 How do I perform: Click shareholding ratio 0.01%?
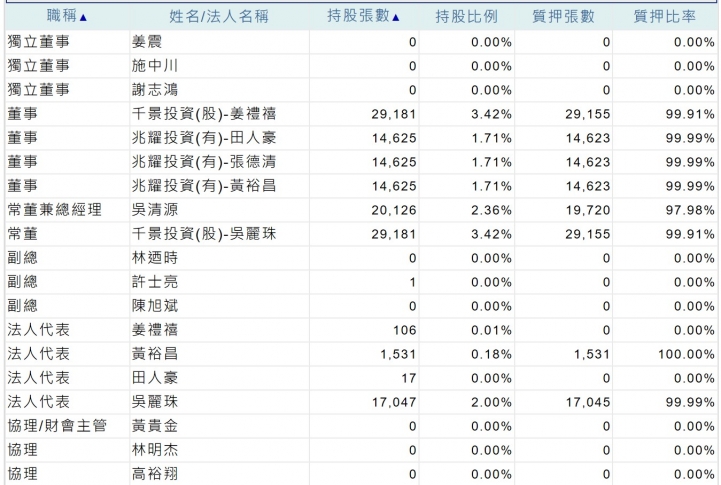[491, 330]
